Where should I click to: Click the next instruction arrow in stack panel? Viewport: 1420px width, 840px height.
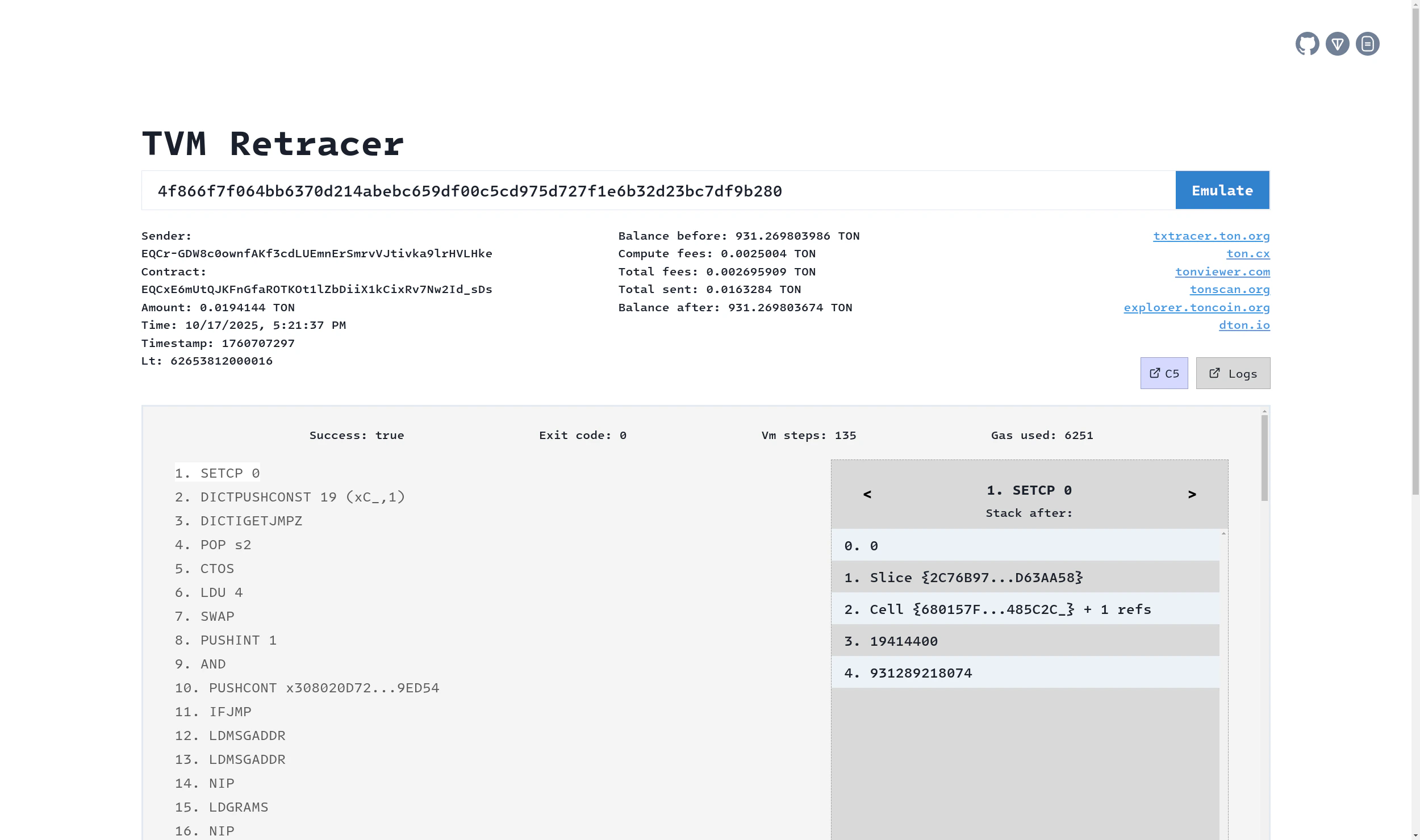click(1191, 494)
